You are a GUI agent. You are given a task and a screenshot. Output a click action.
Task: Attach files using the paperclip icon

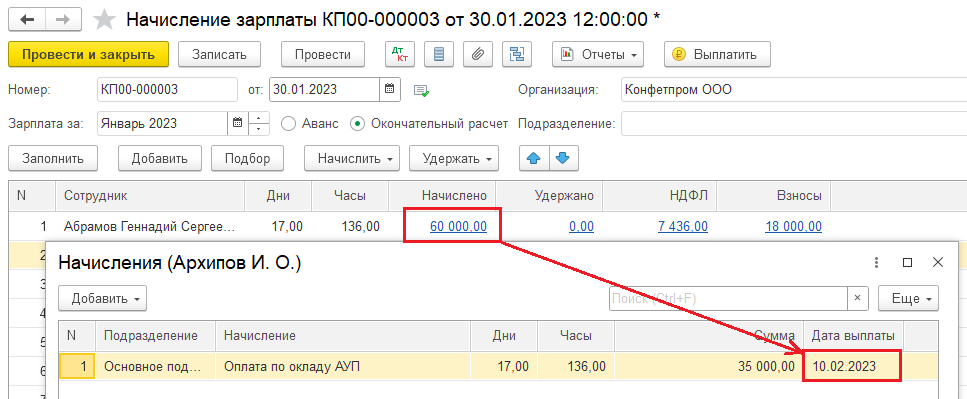click(477, 54)
